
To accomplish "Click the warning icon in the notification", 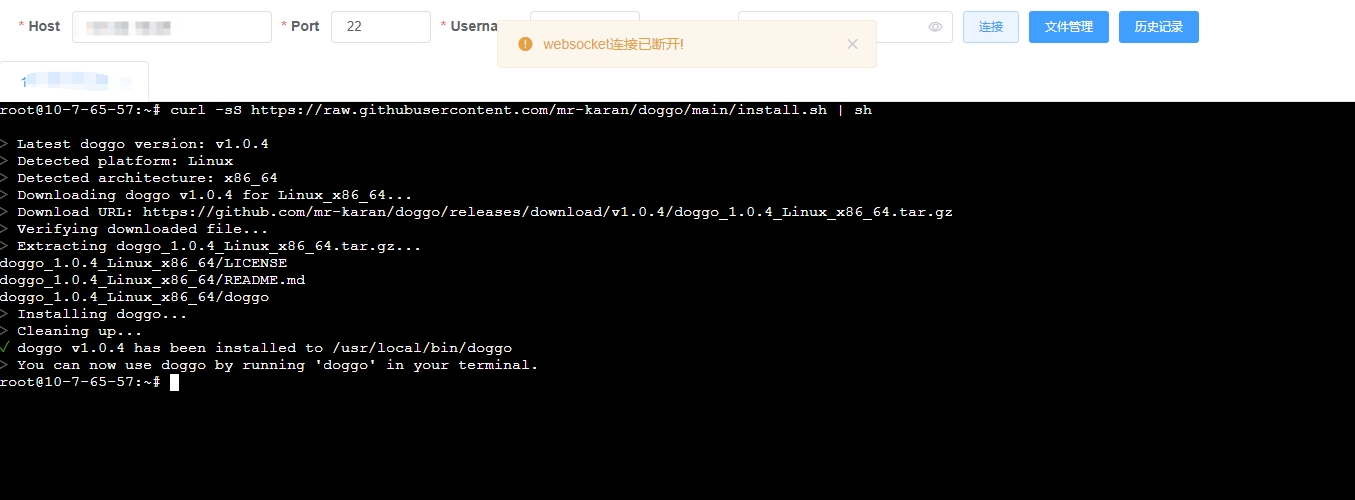I will click(526, 44).
